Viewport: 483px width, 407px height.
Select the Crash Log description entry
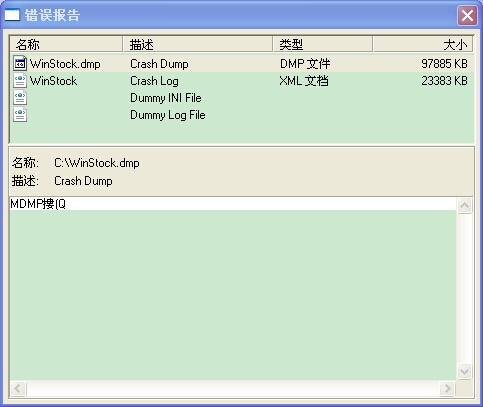(154, 81)
